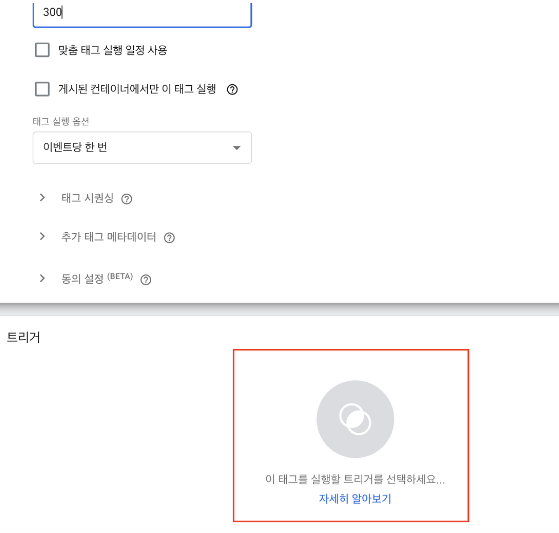Open help icon next to 게시된 컨테이너에서만 이 태그 실행
This screenshot has height=533, width=559.
point(232,89)
